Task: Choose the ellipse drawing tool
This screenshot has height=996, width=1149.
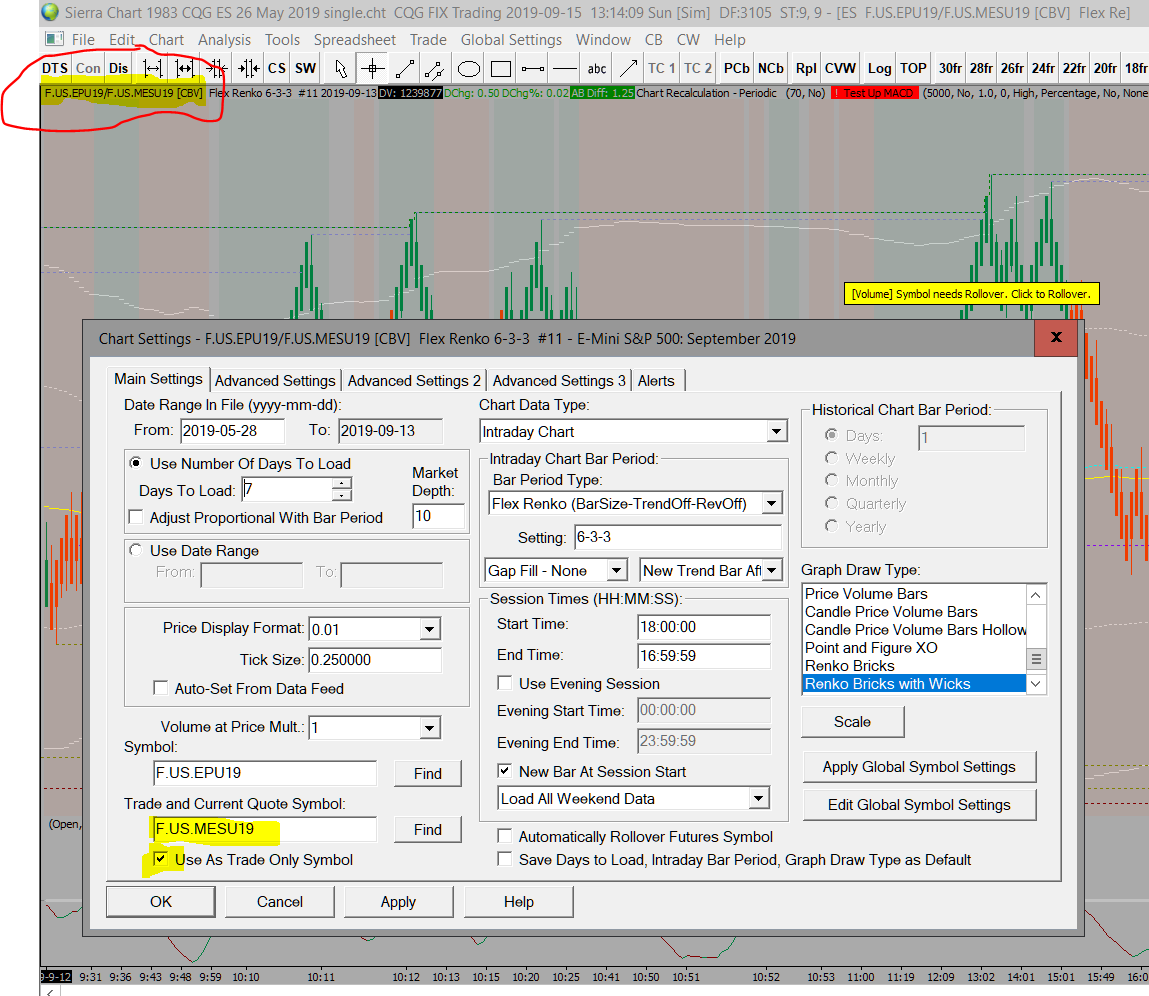Action: (x=468, y=68)
